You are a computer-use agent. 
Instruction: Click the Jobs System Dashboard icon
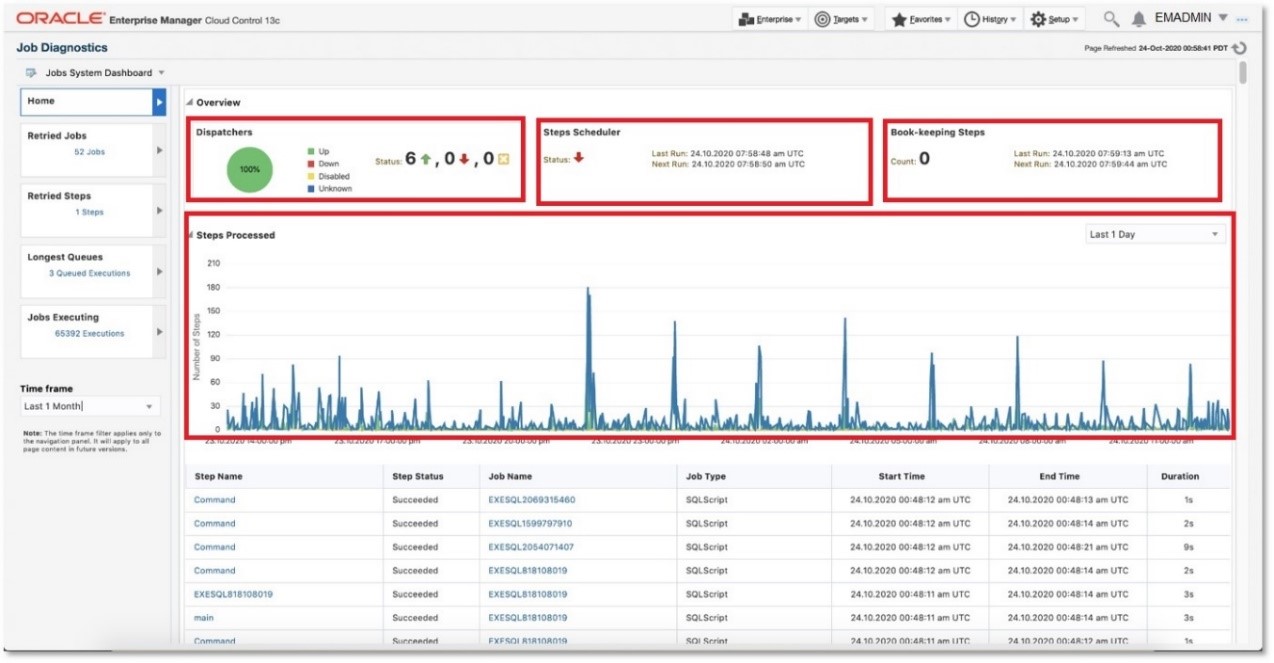(31, 73)
